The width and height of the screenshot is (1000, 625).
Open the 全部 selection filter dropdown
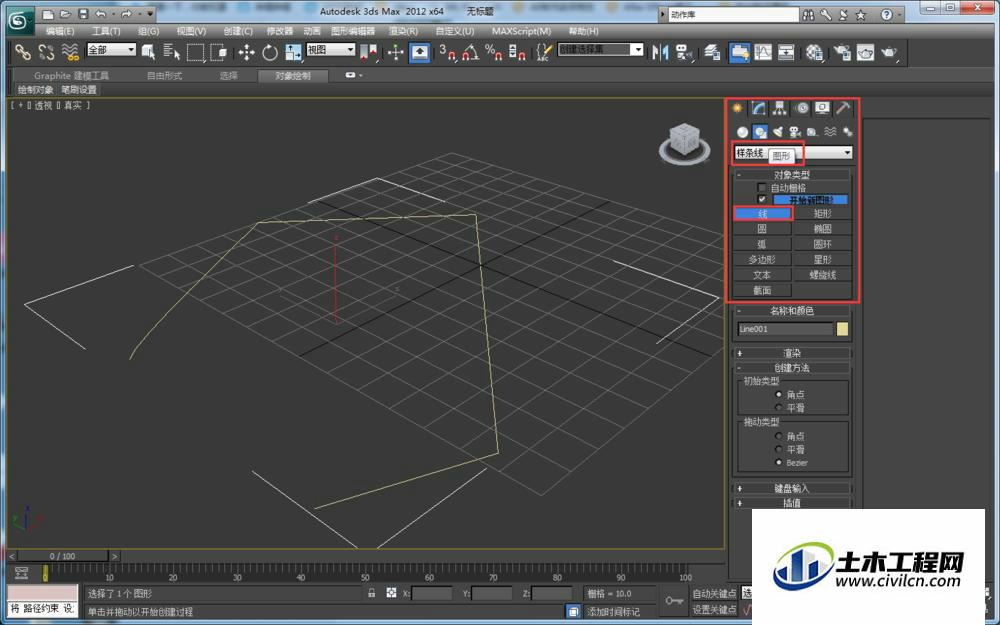pyautogui.click(x=112, y=50)
